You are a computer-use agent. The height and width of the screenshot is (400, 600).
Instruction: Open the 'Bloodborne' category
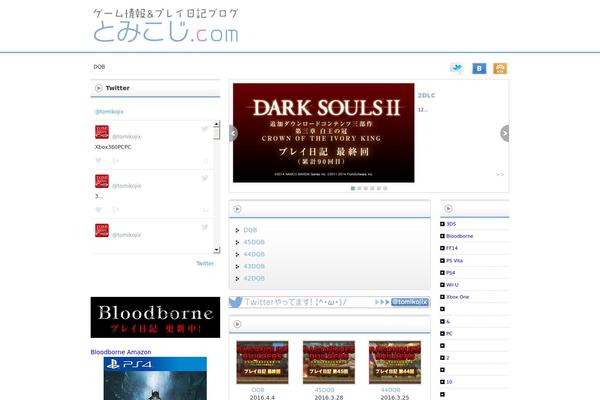pos(460,236)
